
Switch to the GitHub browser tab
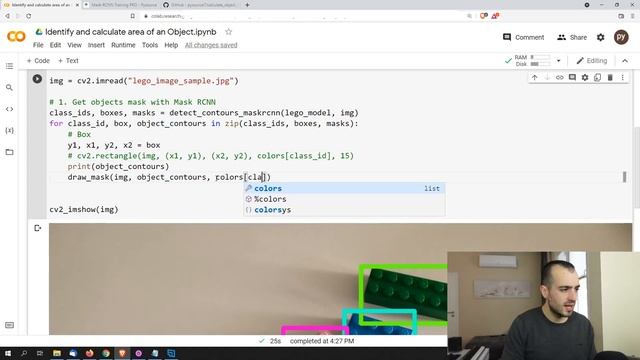[x=202, y=5]
